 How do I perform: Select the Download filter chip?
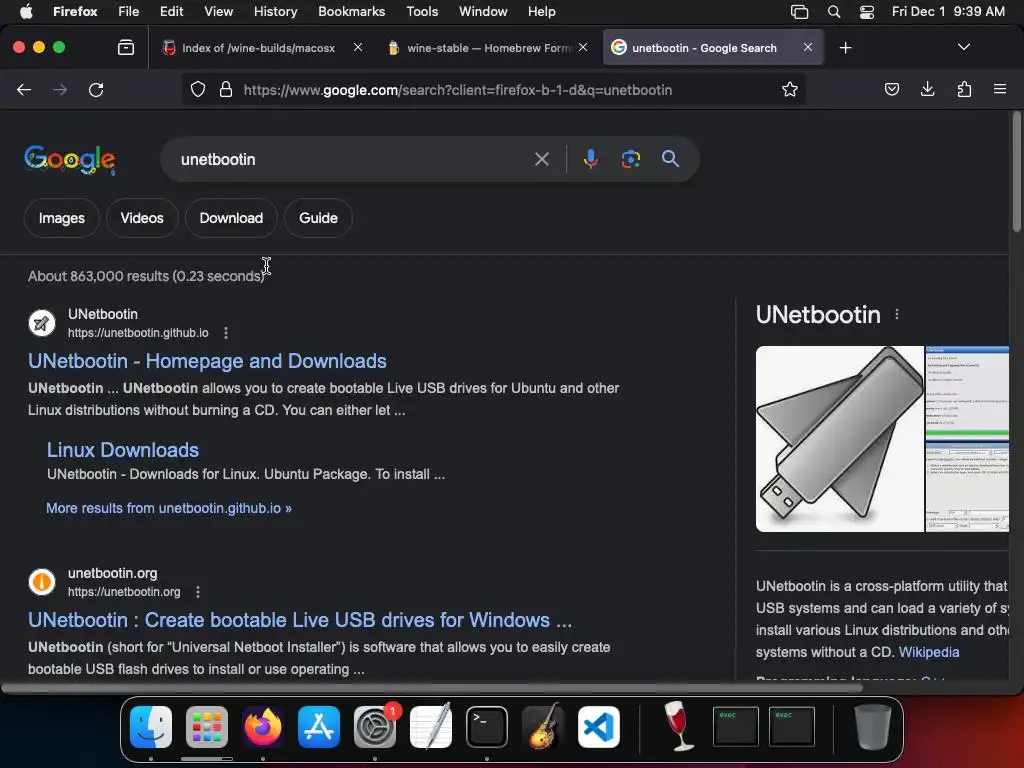pos(231,218)
